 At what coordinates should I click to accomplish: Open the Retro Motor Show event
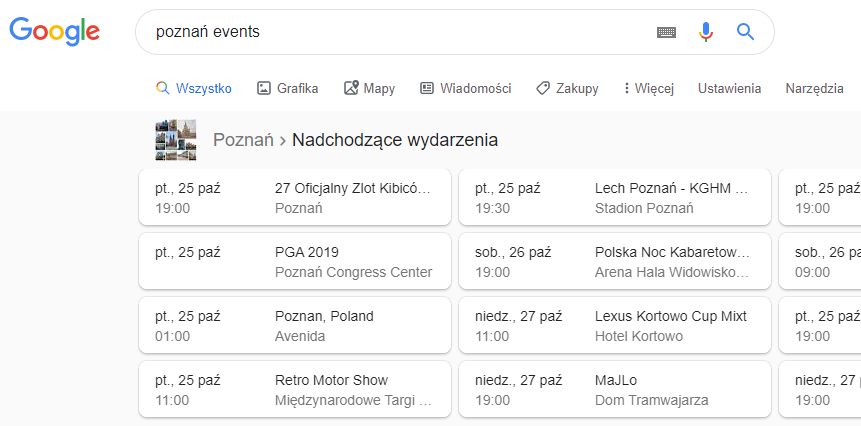coord(295,390)
